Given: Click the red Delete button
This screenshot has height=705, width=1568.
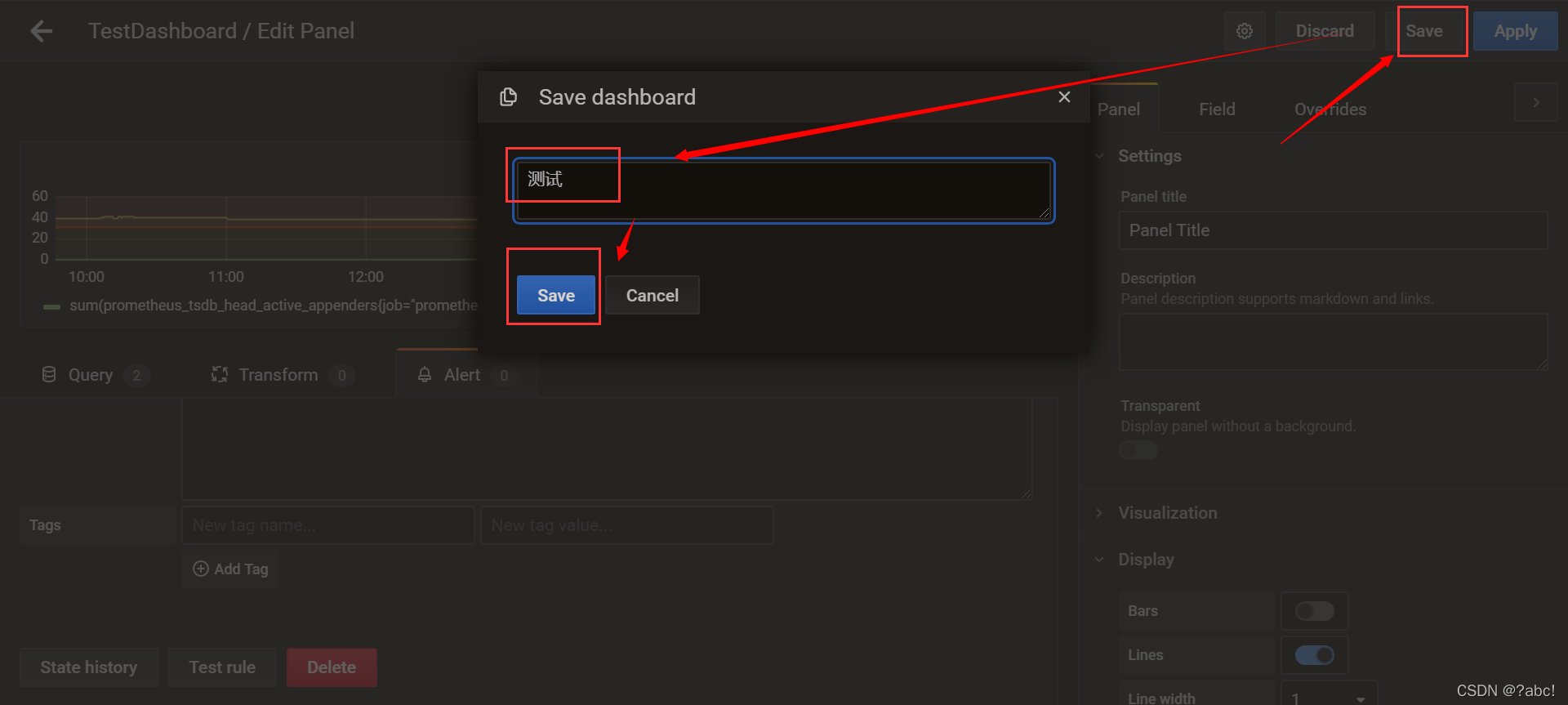Looking at the screenshot, I should tap(332, 667).
